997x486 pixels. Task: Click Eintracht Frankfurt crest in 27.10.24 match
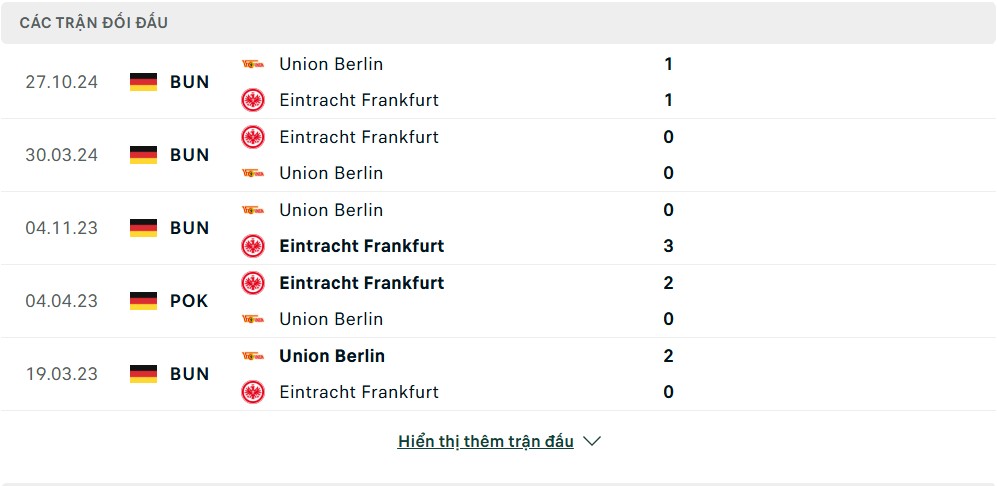click(253, 100)
